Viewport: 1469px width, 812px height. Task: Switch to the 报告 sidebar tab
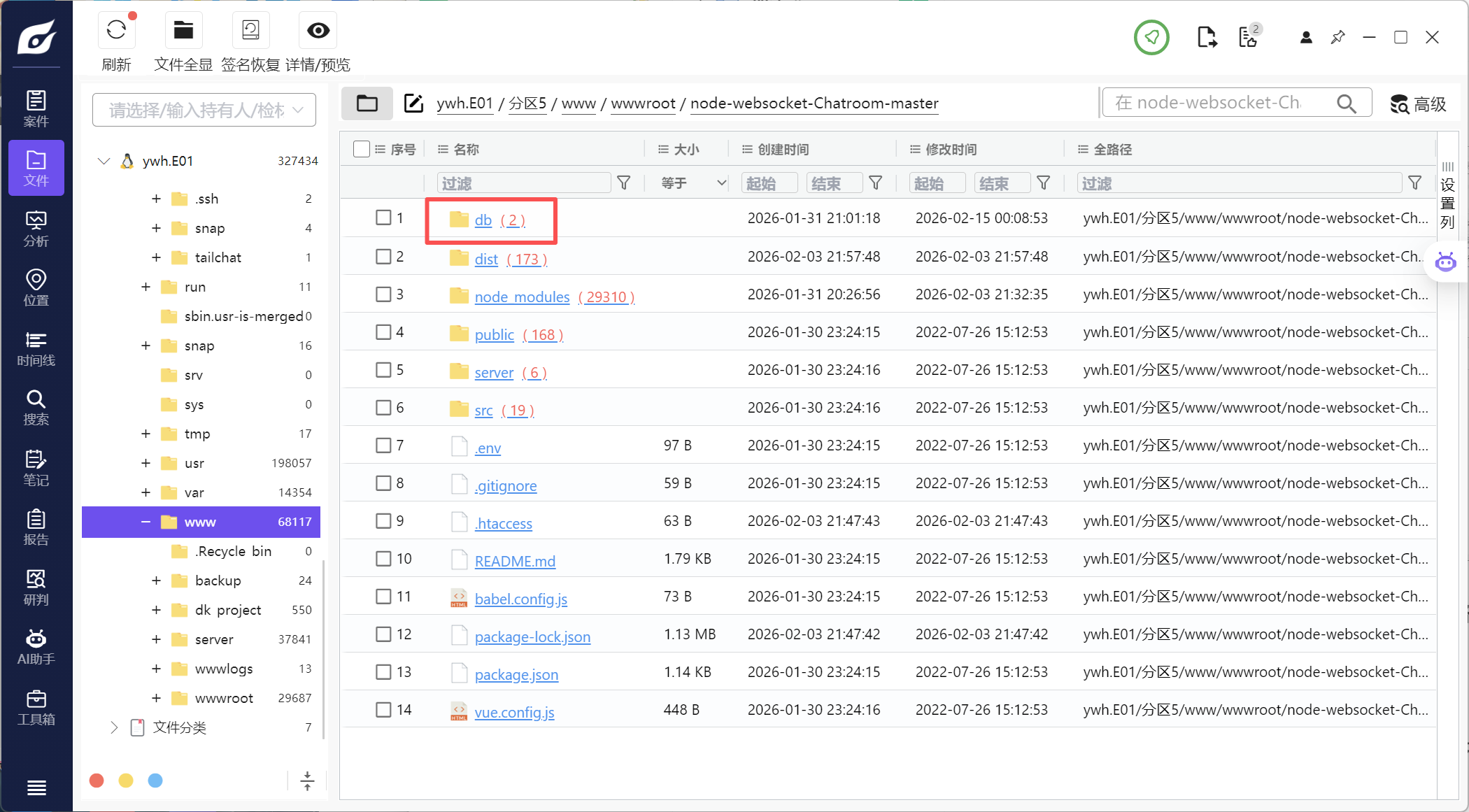tap(36, 528)
